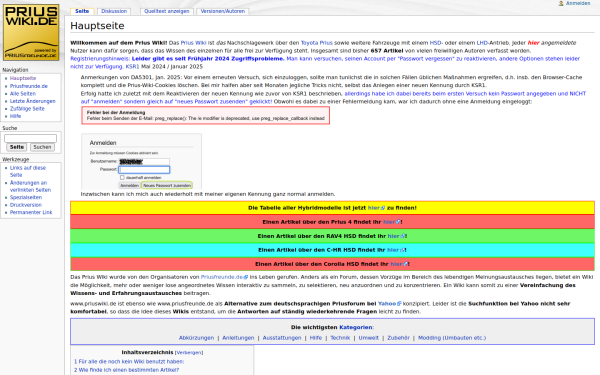Screen dimensions: 600x375
Task: Open the HSD link in intro
Action: tap(435, 43)
